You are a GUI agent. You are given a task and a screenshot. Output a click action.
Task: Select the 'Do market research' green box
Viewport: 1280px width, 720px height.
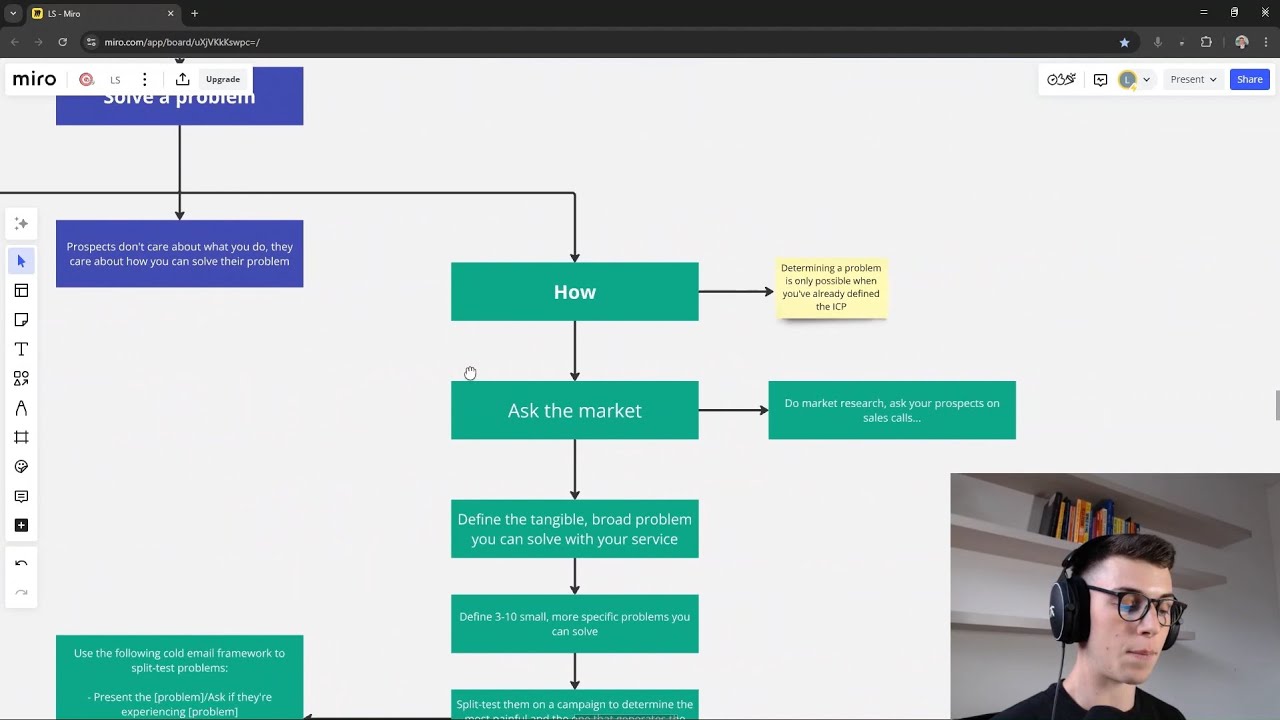(x=891, y=410)
